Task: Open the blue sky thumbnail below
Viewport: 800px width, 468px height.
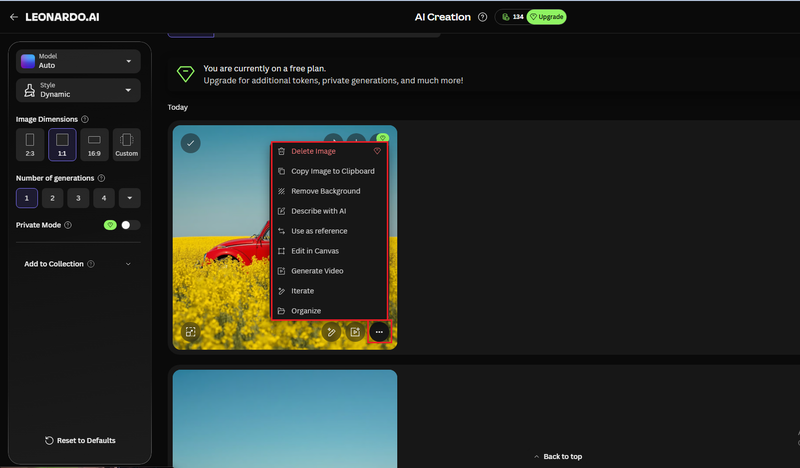Action: pos(285,418)
